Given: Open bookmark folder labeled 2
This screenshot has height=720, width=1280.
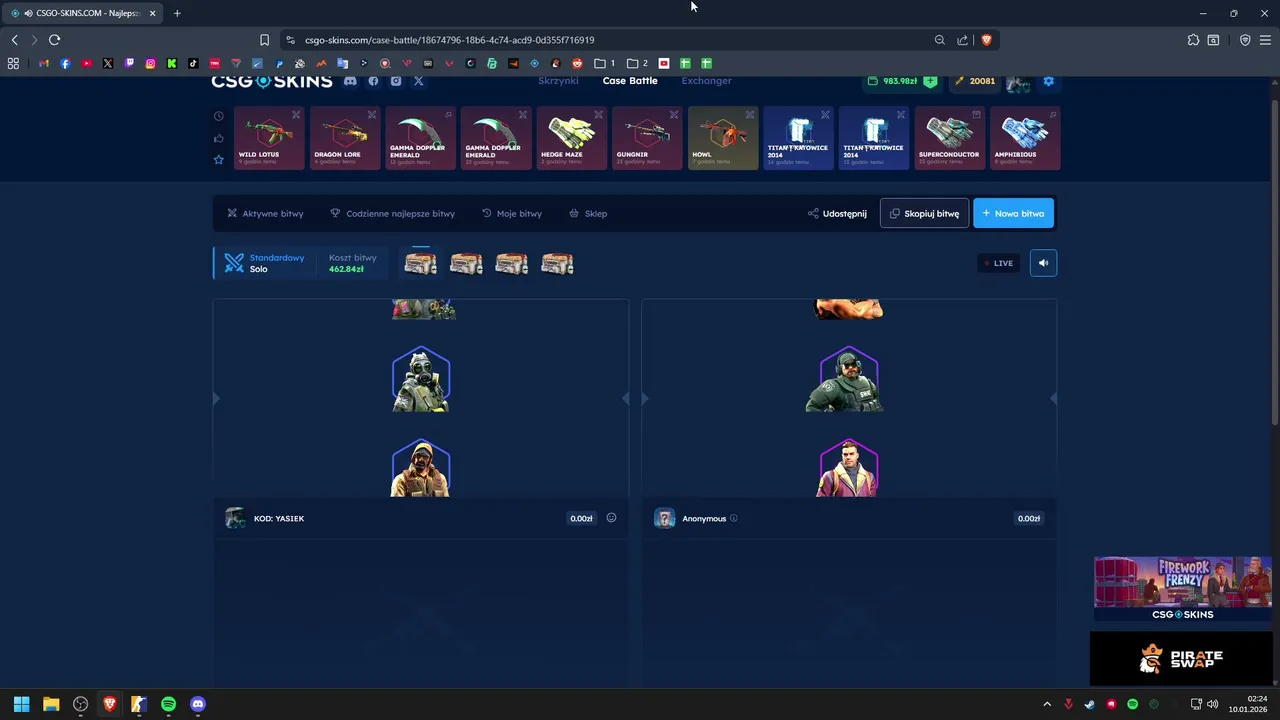Looking at the screenshot, I should click(x=637, y=63).
